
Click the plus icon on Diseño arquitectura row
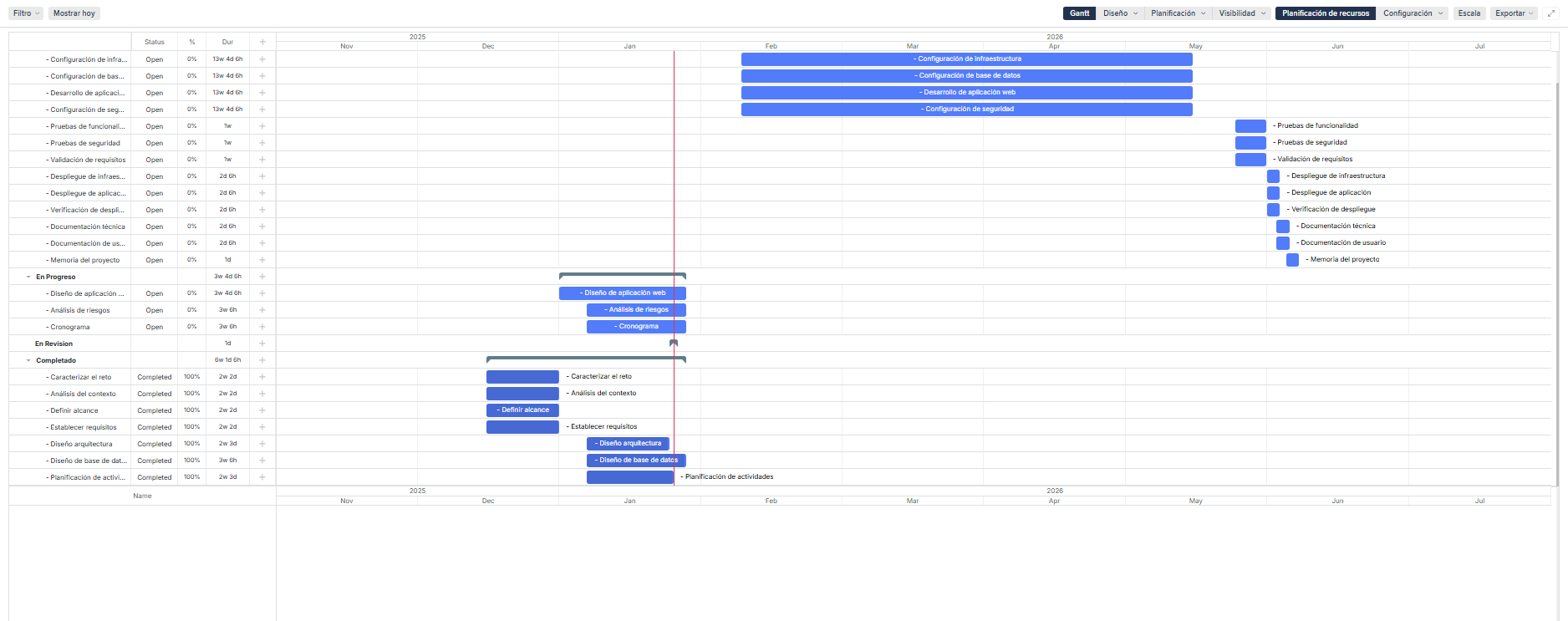pyautogui.click(x=262, y=444)
